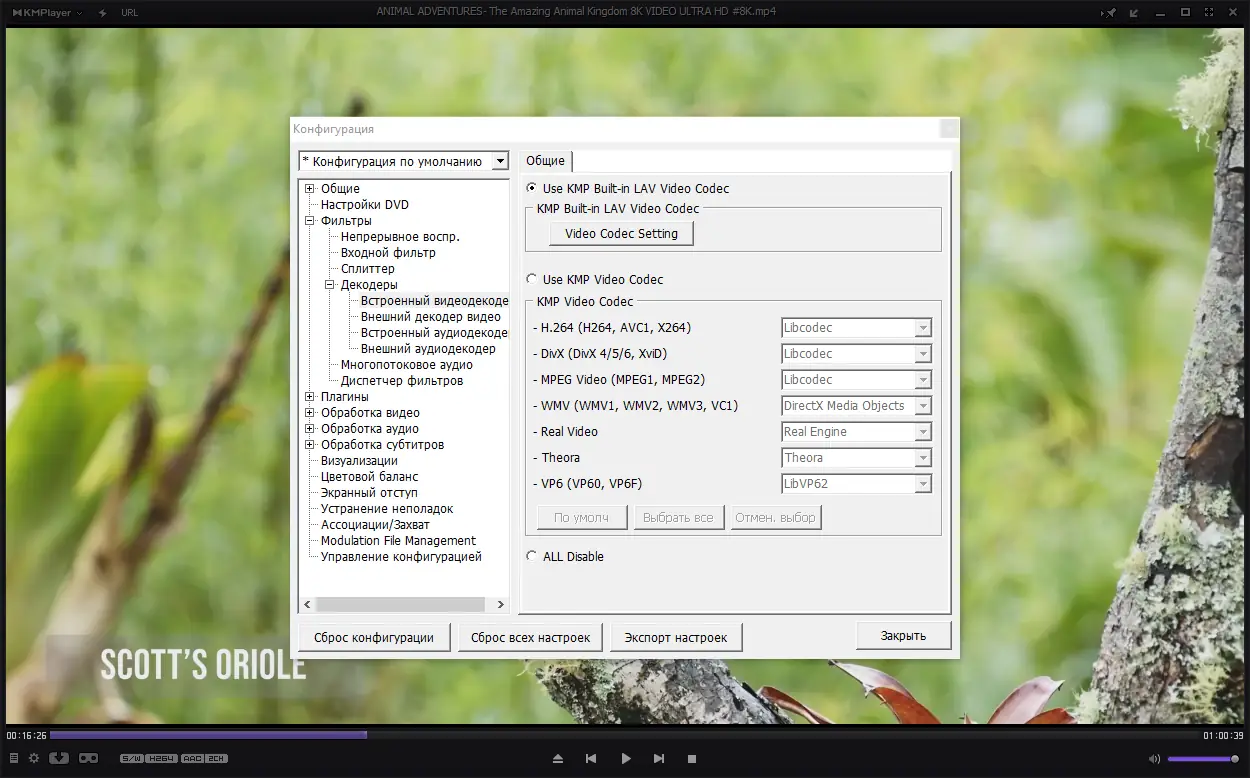
Task: Adjust the volume slider
Action: 1203,759
